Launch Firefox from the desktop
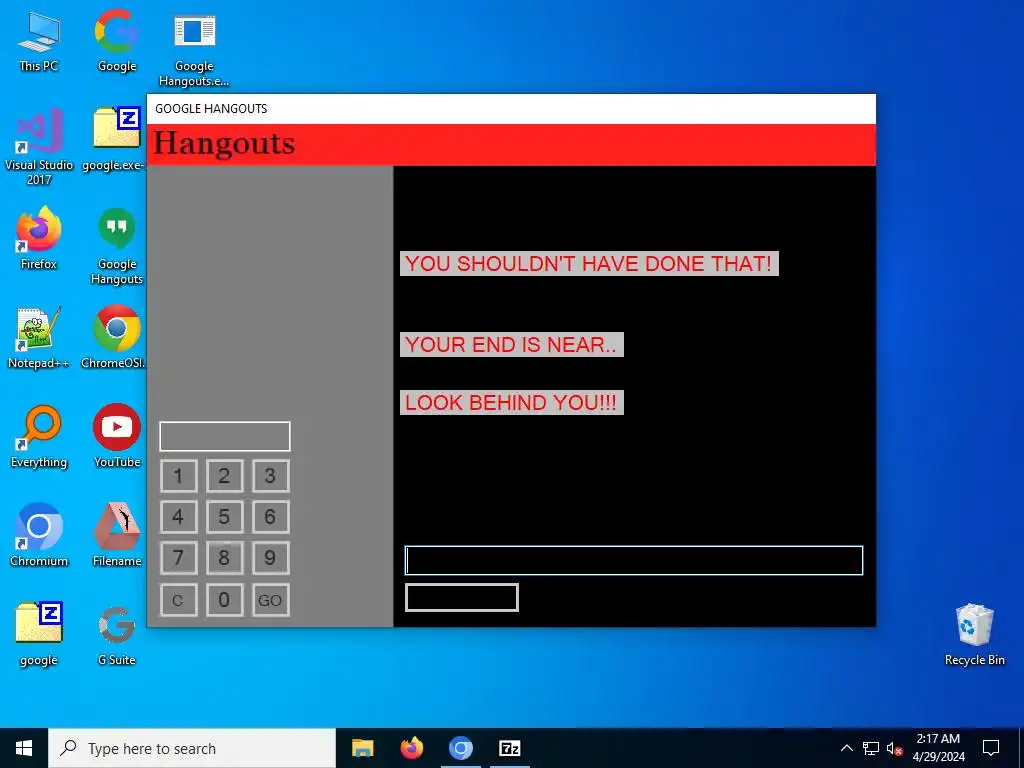The image size is (1024, 768). tap(39, 238)
